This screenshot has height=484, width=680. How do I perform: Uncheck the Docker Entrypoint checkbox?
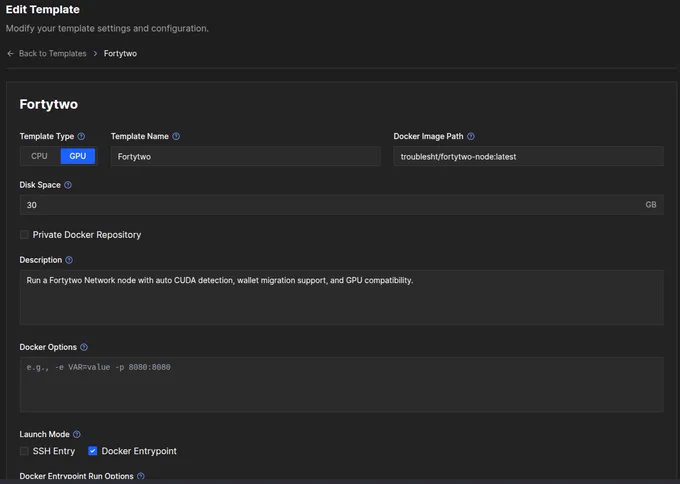tap(92, 451)
